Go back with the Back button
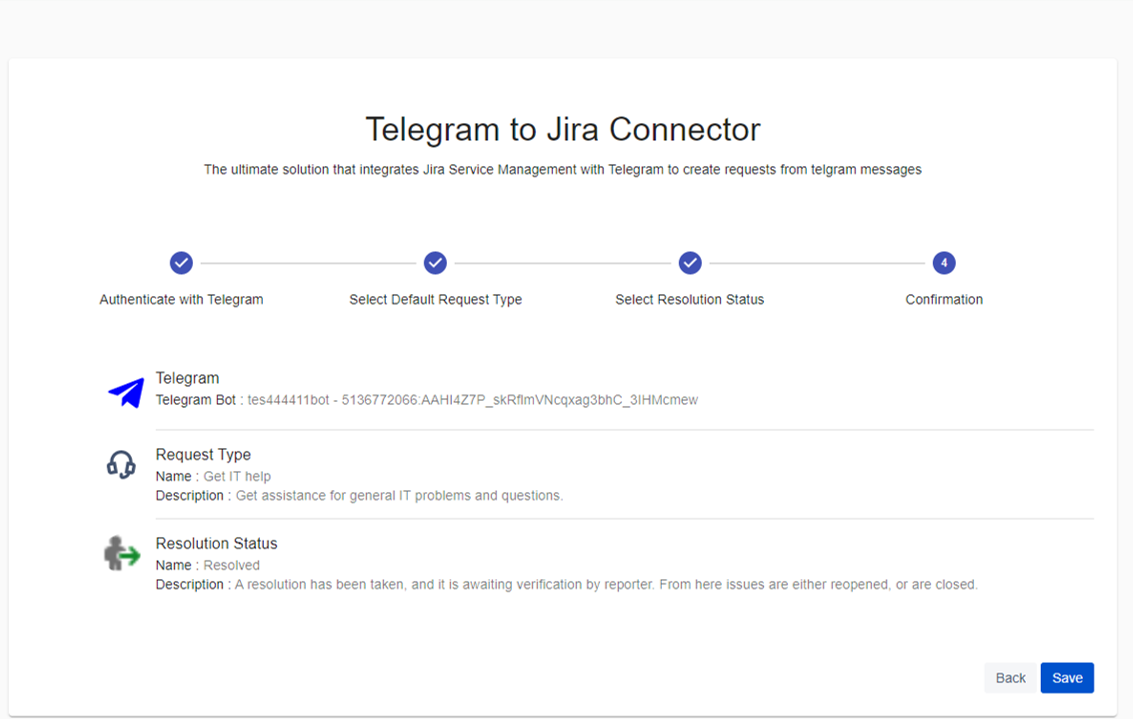Viewport: 1133px width, 719px height. tap(1010, 678)
